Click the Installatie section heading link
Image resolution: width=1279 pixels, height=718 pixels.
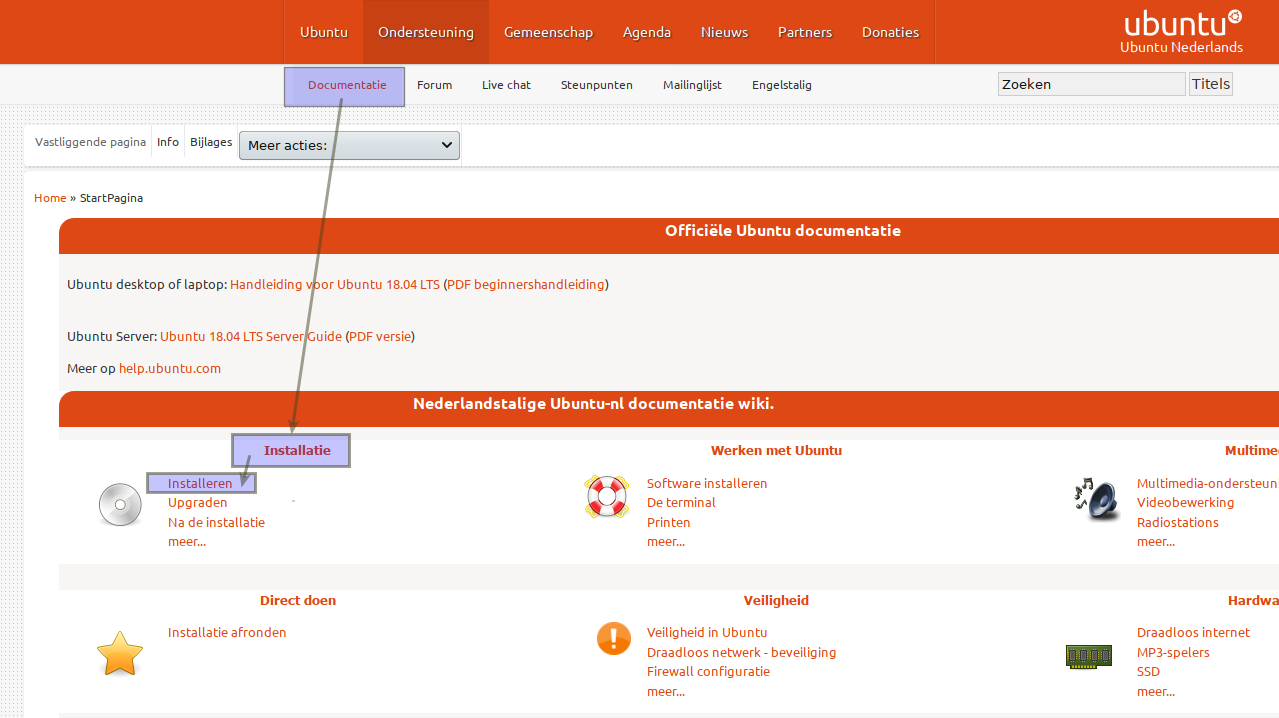click(297, 451)
